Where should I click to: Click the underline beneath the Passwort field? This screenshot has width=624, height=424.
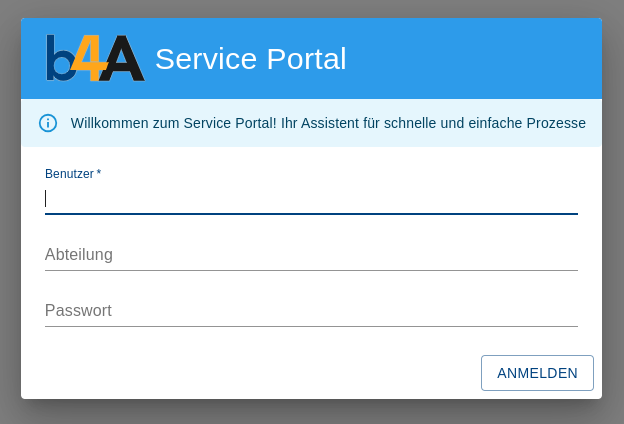pos(311,326)
